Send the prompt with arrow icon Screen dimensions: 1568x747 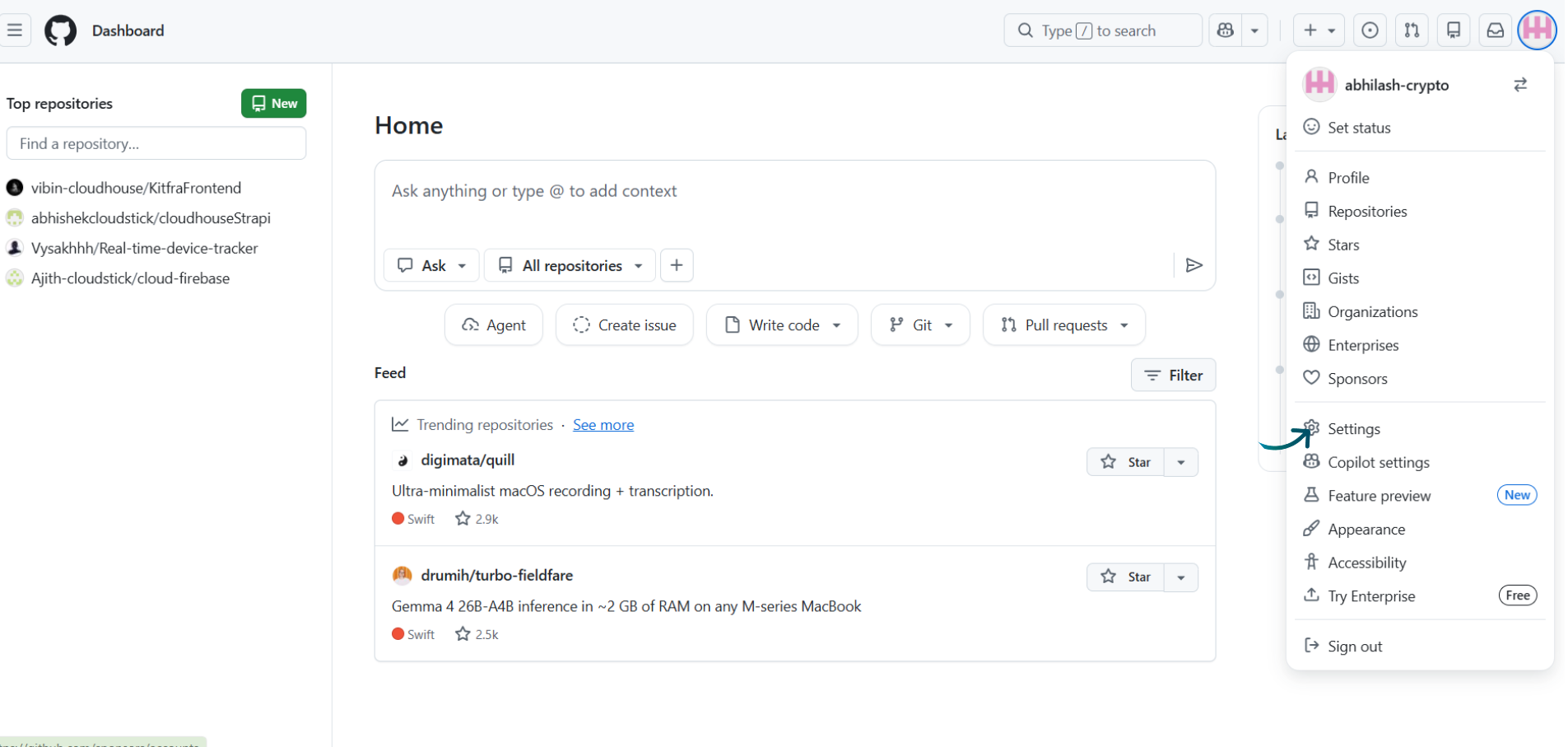(1193, 265)
